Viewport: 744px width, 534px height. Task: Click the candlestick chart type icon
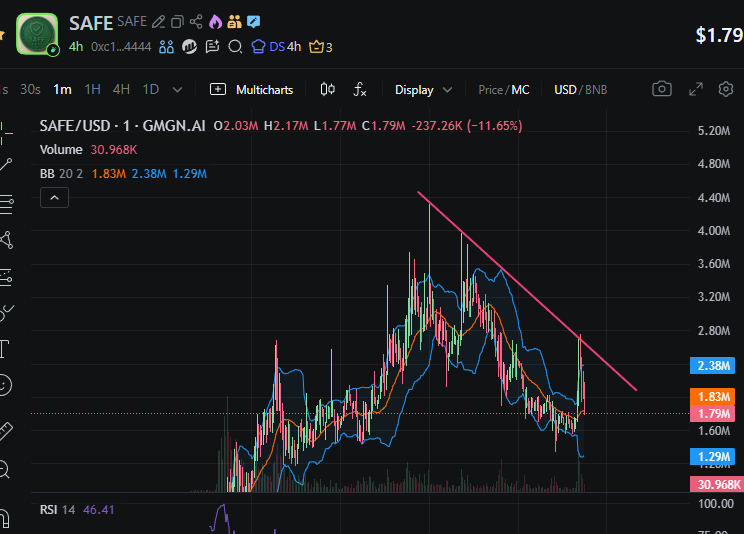[x=327, y=89]
